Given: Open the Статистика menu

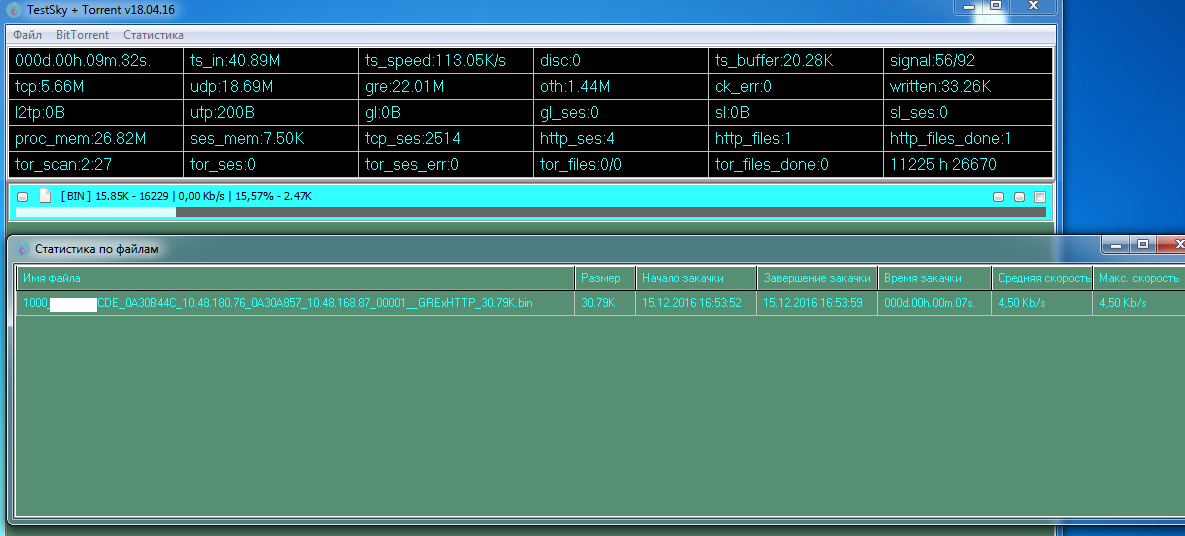Looking at the screenshot, I should 153,35.
